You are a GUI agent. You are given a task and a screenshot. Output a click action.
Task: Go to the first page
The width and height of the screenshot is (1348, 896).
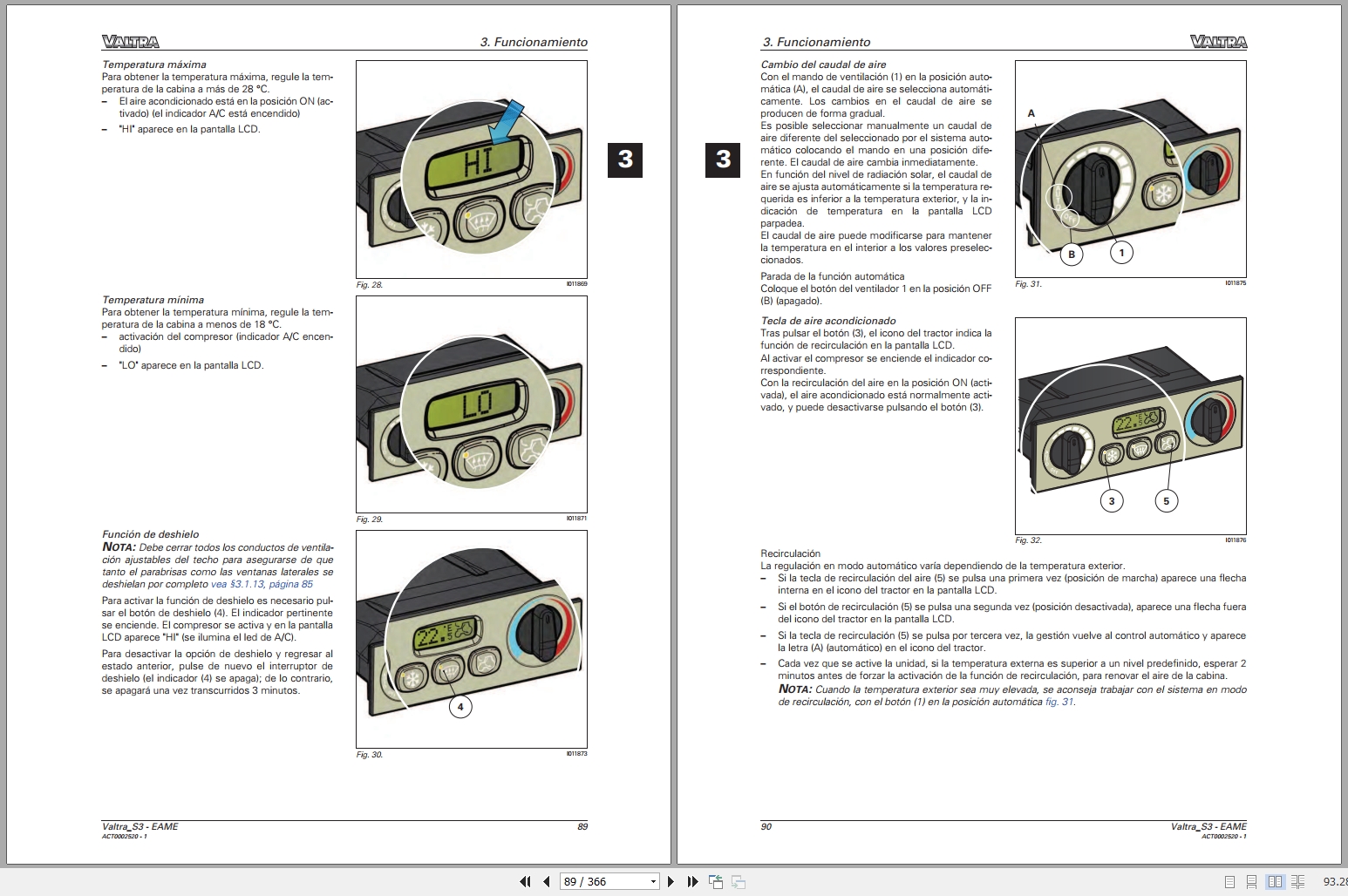point(525,881)
